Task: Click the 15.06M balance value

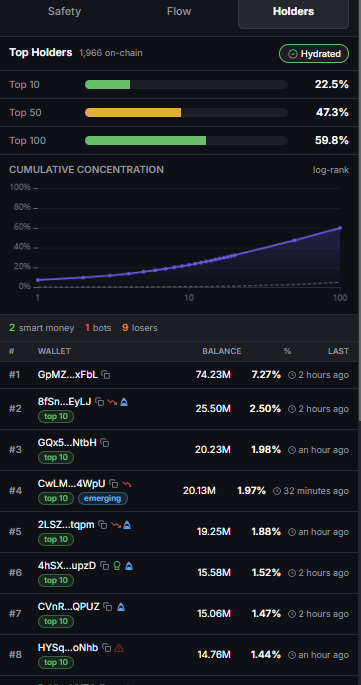Action: [x=214, y=614]
